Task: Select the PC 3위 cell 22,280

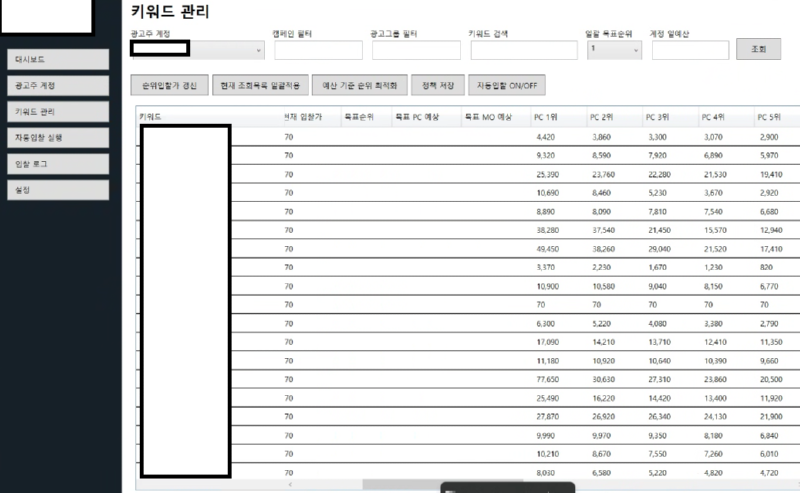Action: (659, 174)
